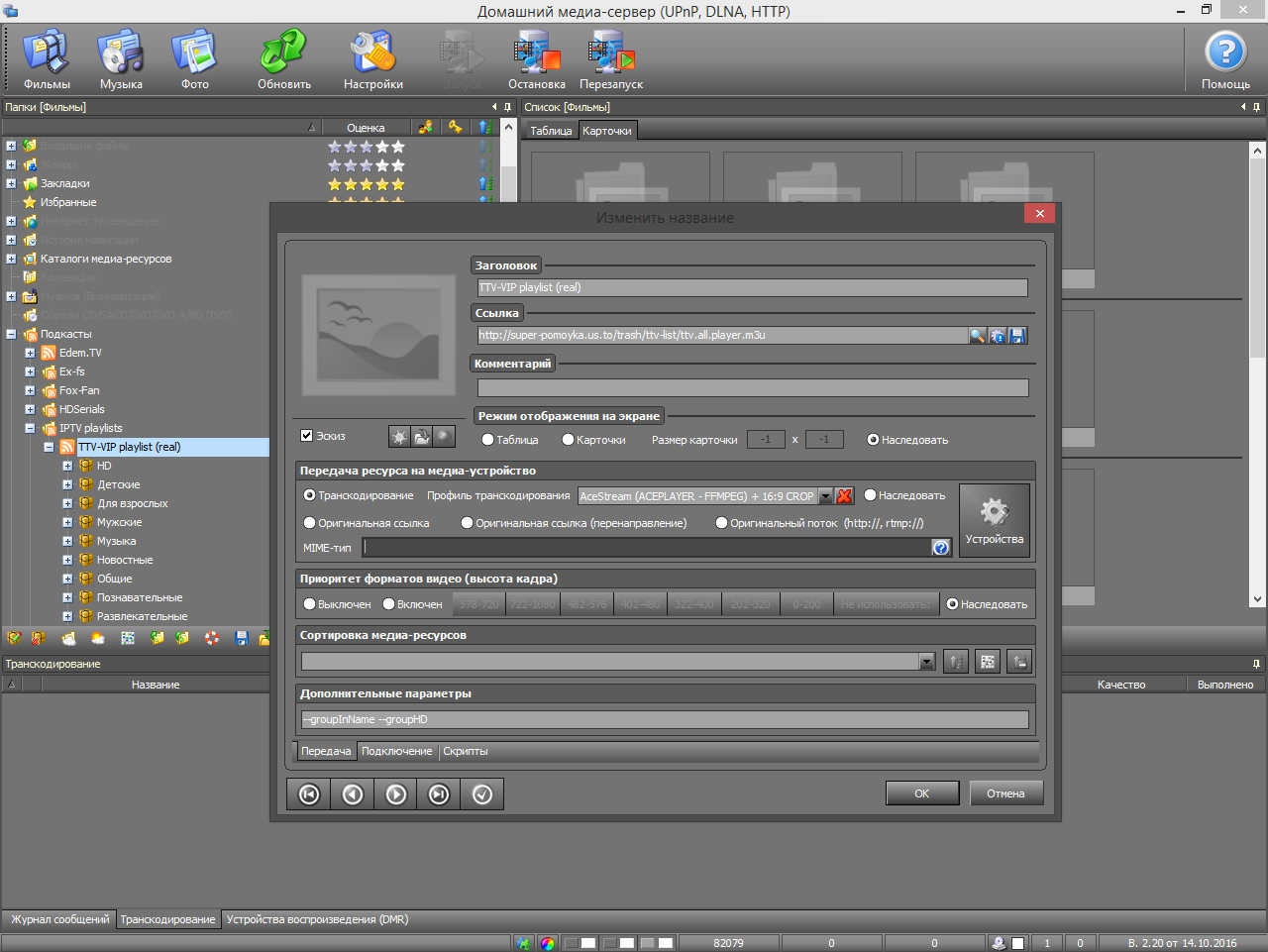
Task: Click the next item arrow button
Action: pyautogui.click(x=396, y=794)
